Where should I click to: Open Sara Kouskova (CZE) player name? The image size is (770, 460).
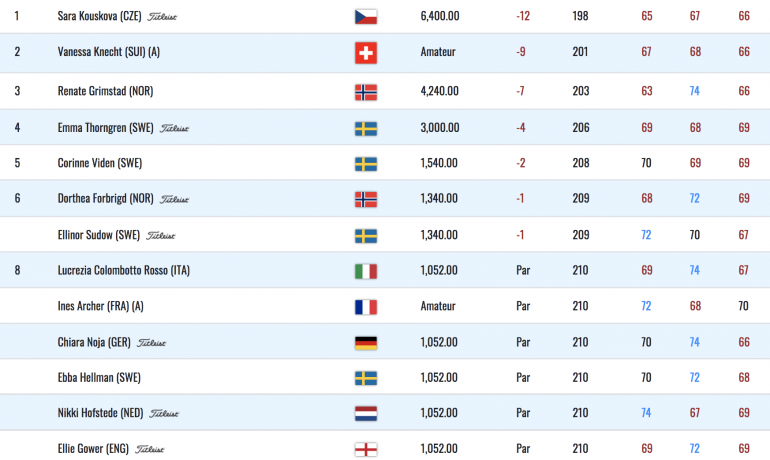99,16
